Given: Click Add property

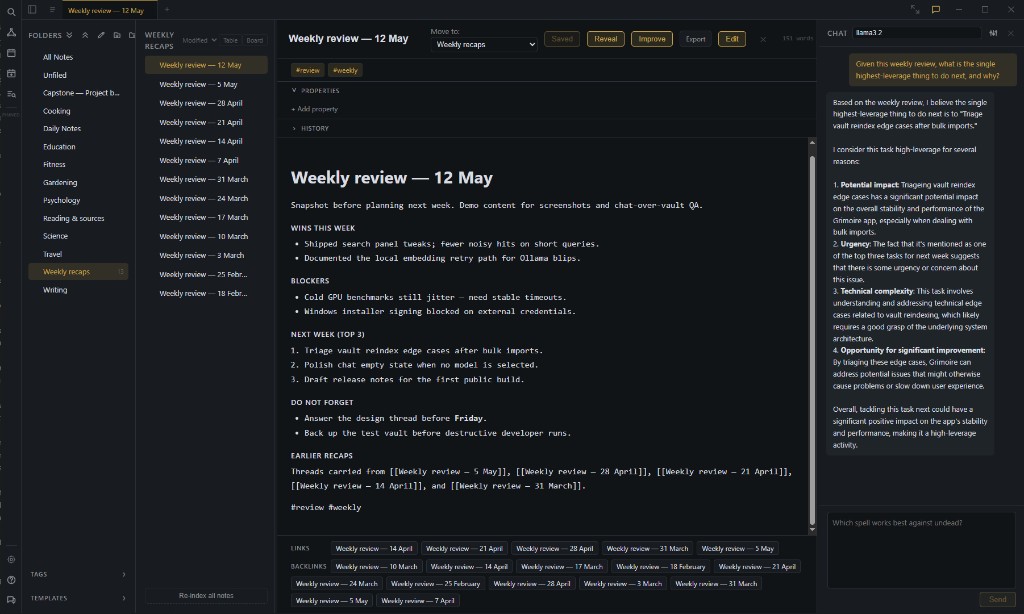Looking at the screenshot, I should [x=315, y=109].
